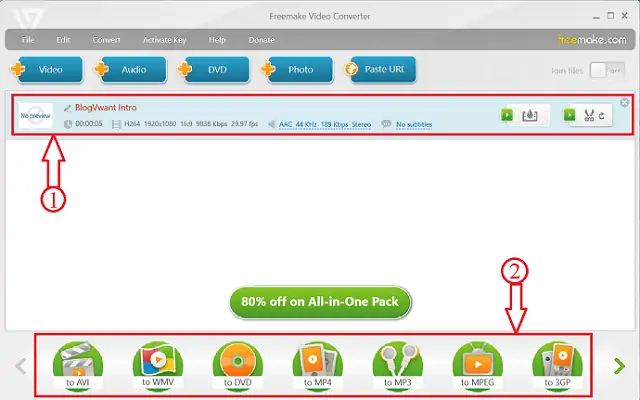Image resolution: width=640 pixels, height=400 pixels.
Task: Click the Paste URL button
Action: (x=379, y=70)
